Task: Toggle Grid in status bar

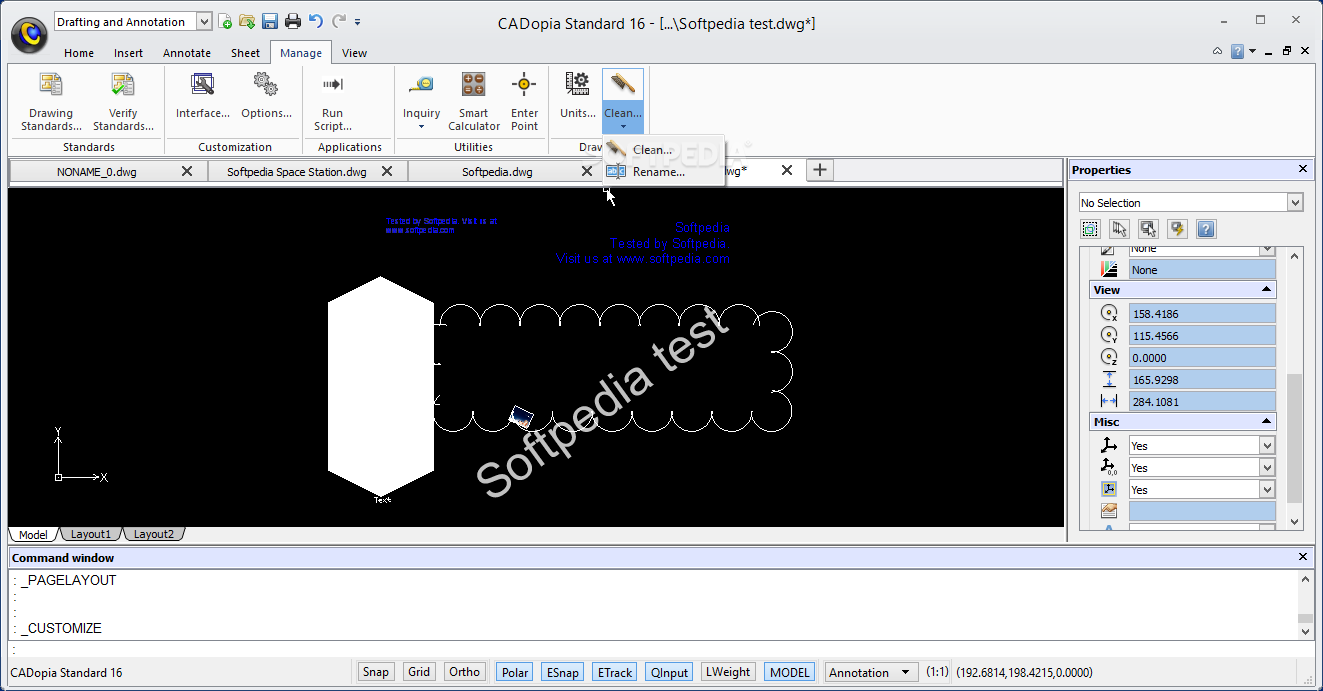Action: pos(419,672)
